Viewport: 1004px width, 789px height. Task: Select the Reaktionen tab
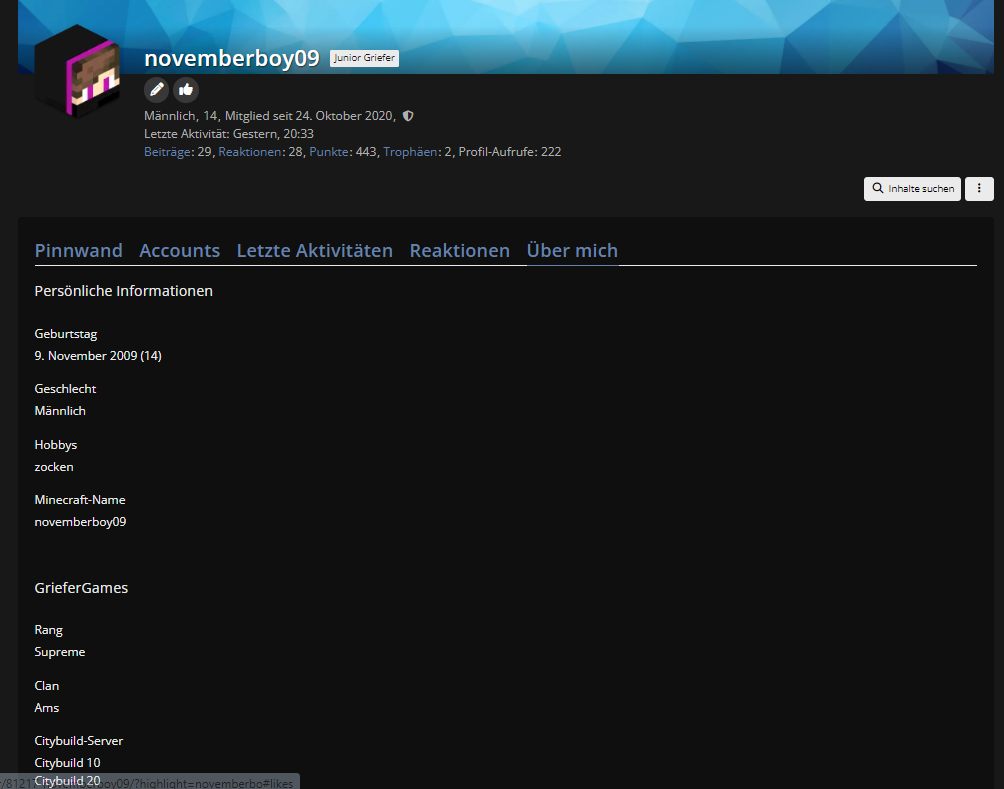[460, 250]
